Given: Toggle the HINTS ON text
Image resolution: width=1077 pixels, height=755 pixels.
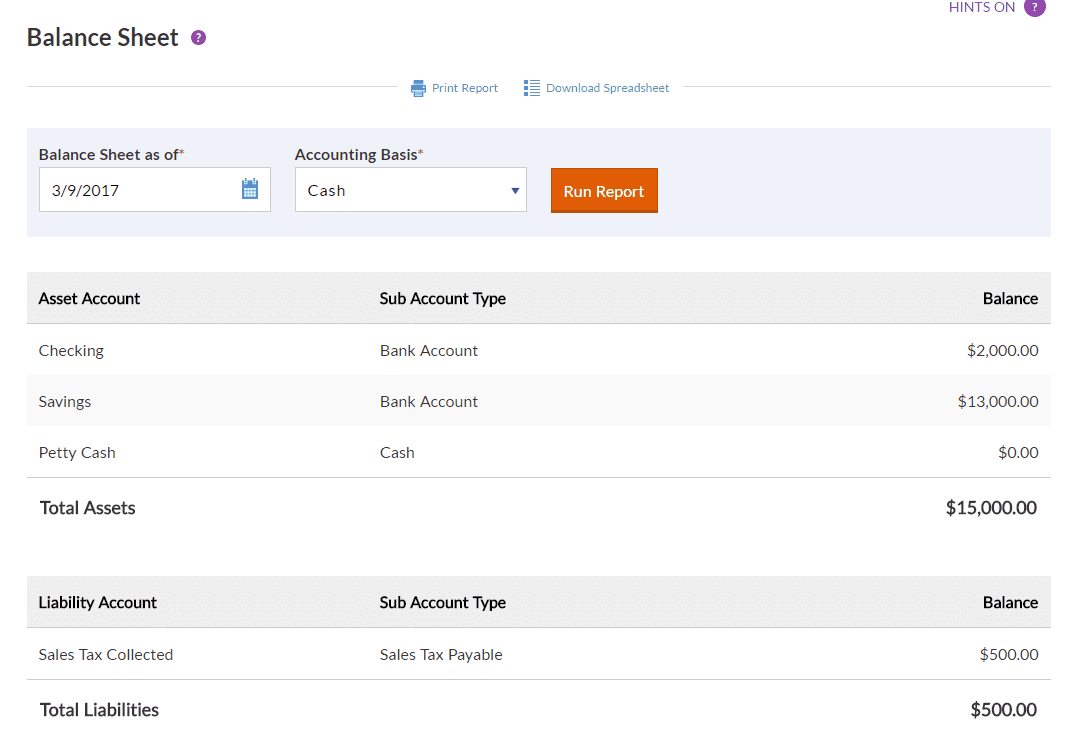Looking at the screenshot, I should click(981, 8).
